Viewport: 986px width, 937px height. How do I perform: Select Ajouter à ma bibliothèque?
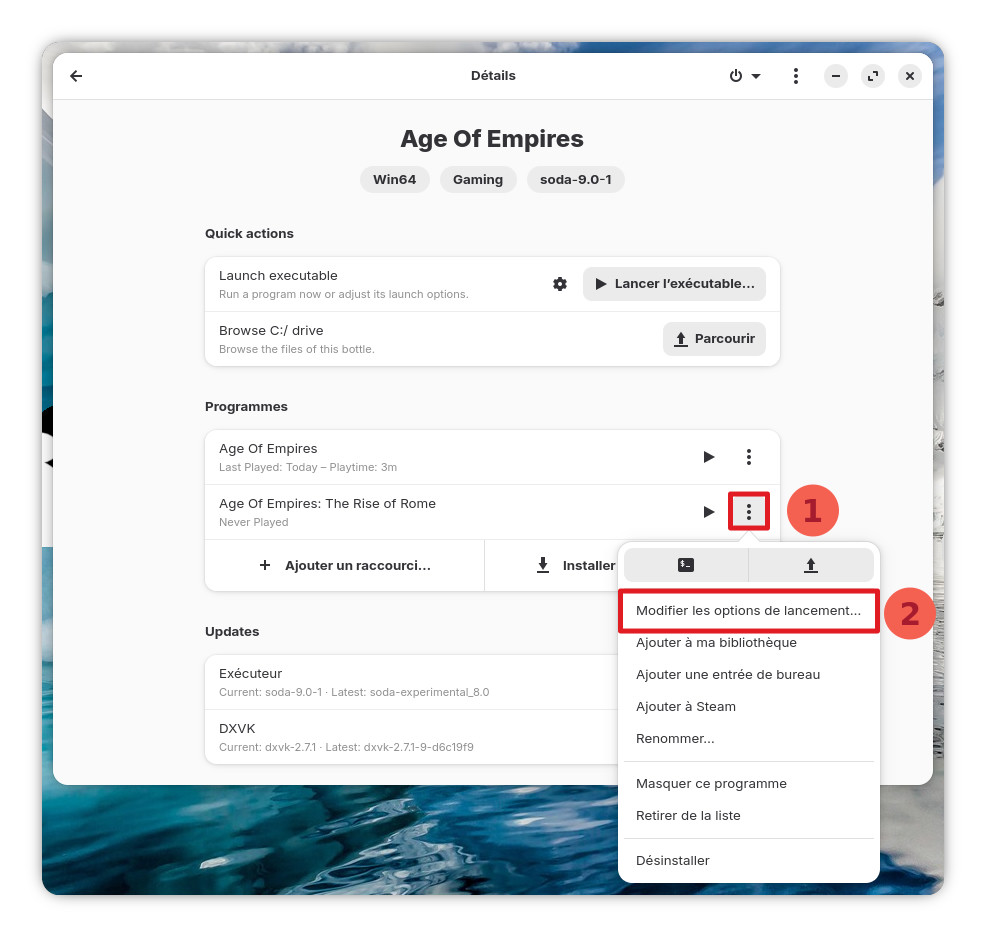716,643
